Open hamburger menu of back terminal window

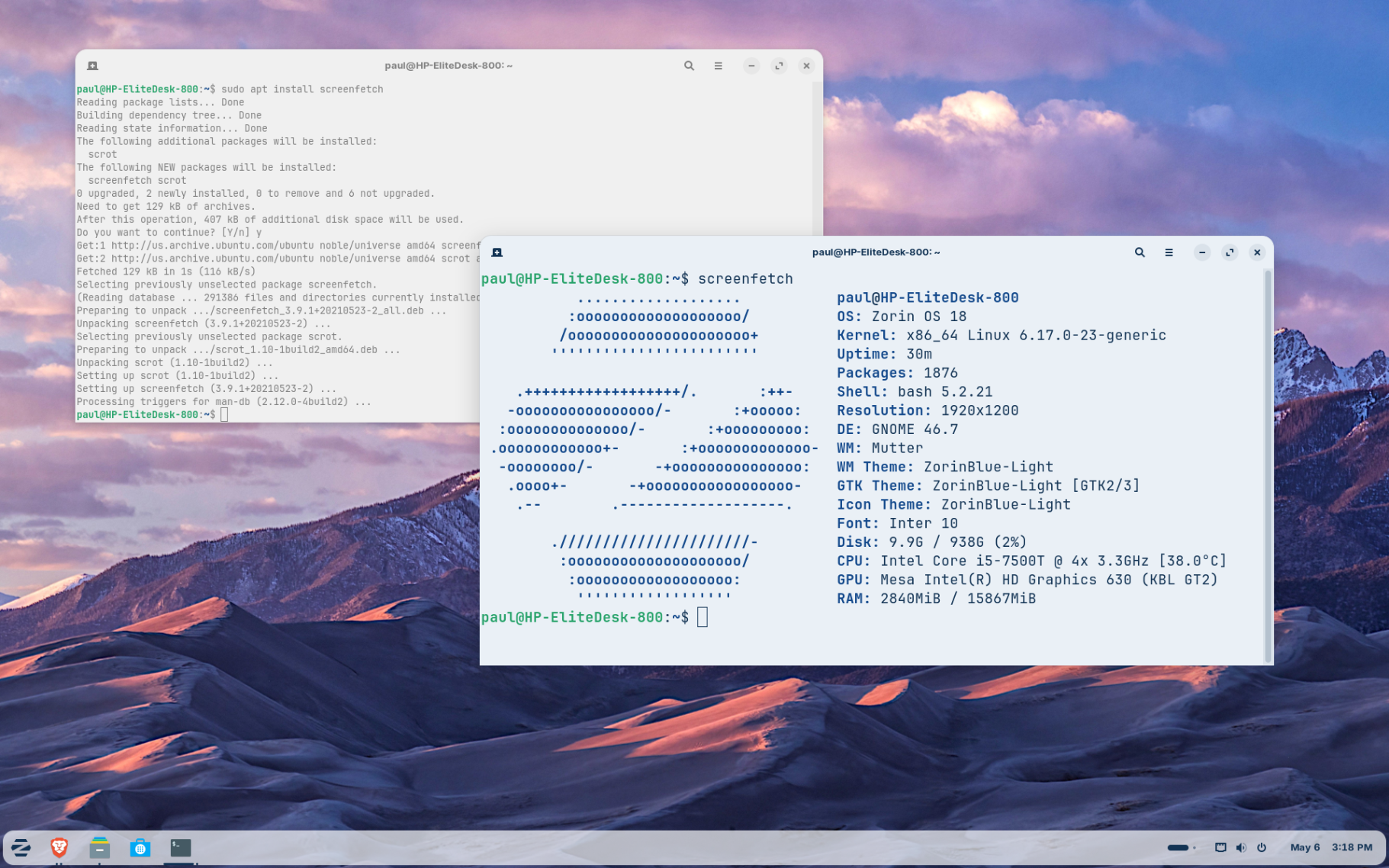718,66
